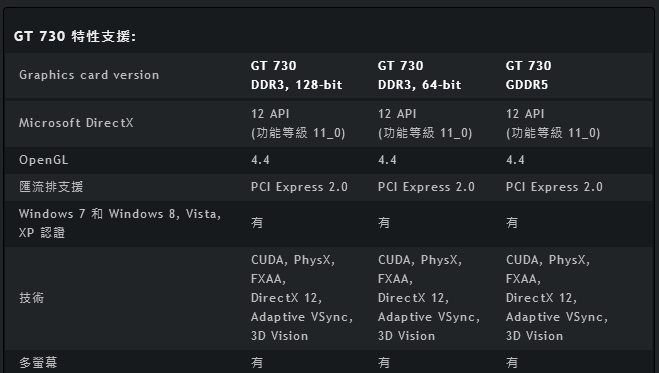Select the 技術 row label

pos(32,298)
